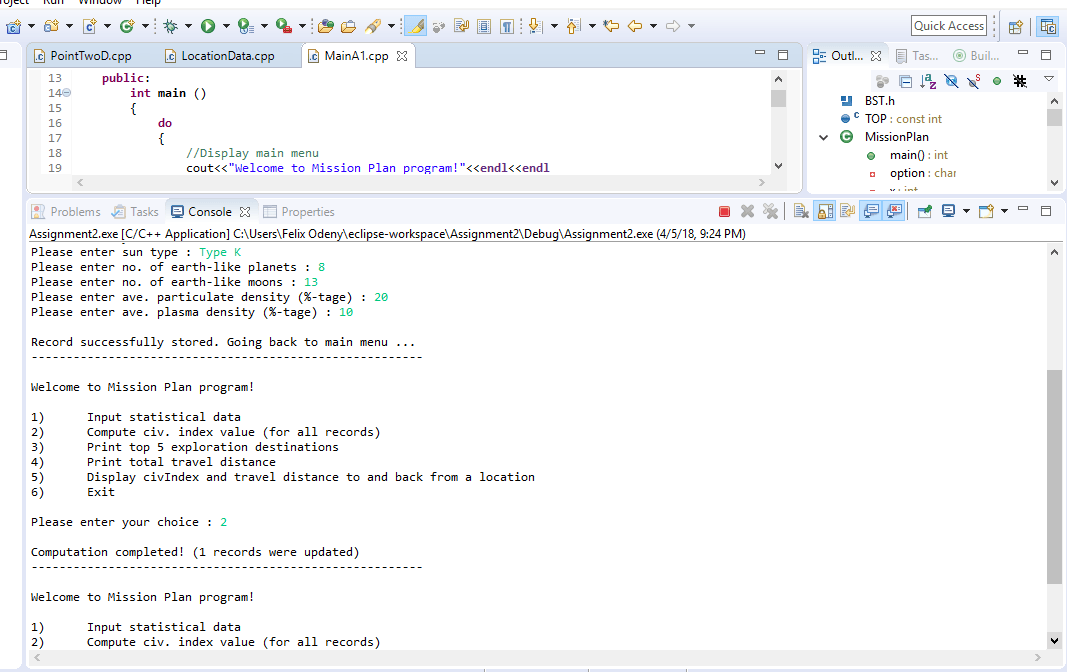Open the Problems view tab
The image size is (1067, 672).
[x=66, y=212]
